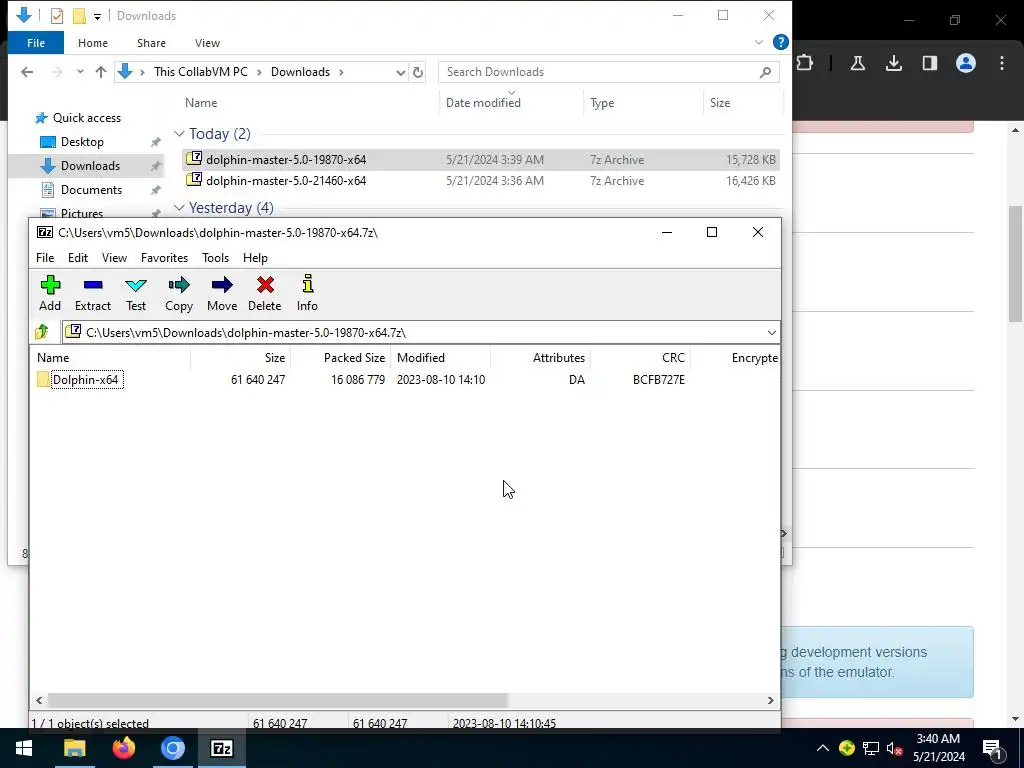The height and width of the screenshot is (768, 1024).
Task: Switch to the Explorer Share ribbon tab
Action: tap(151, 43)
